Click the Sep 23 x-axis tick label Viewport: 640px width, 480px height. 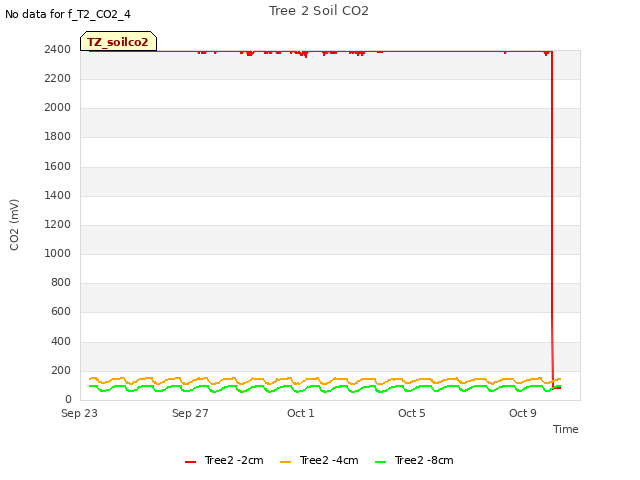(x=79, y=413)
